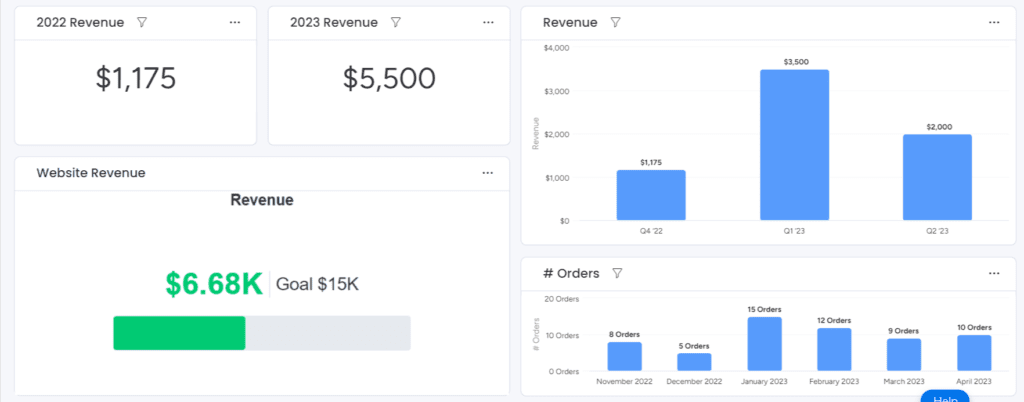Image resolution: width=1024 pixels, height=402 pixels.
Task: Open the # Orders widget options menu
Action: (994, 273)
